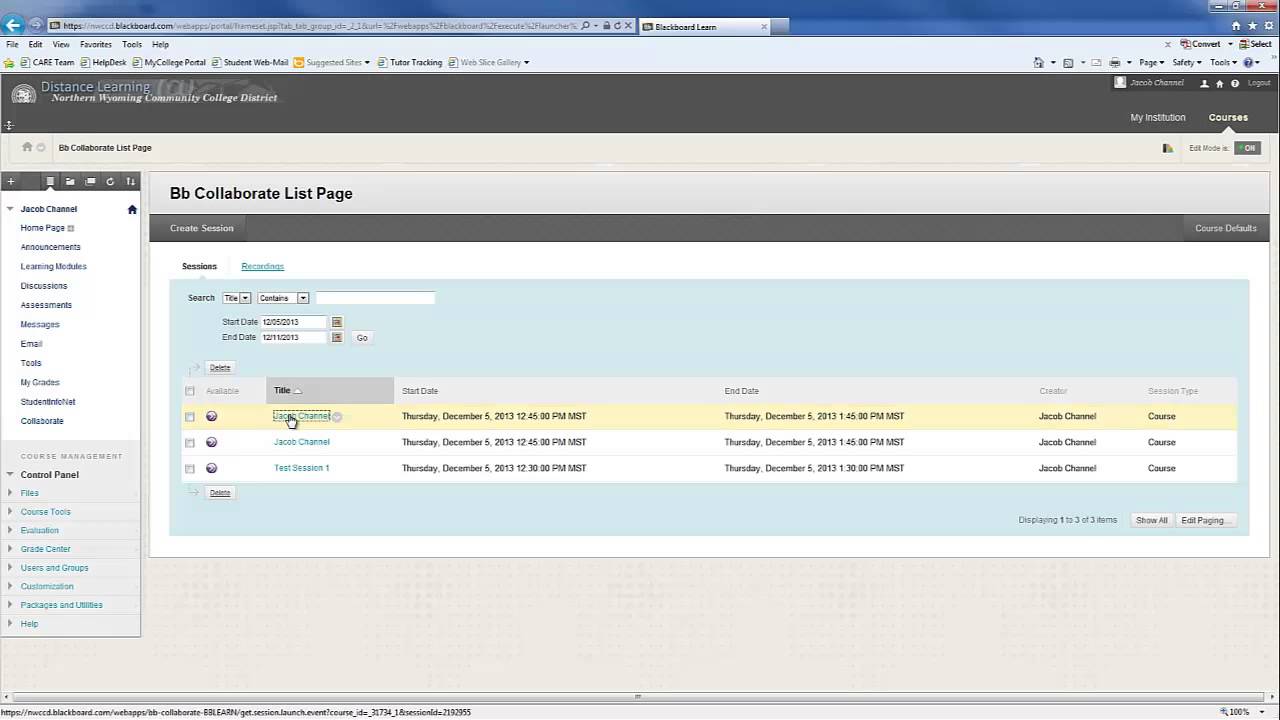The height and width of the screenshot is (720, 1280).
Task: Click the Go button to search
Action: 362,338
